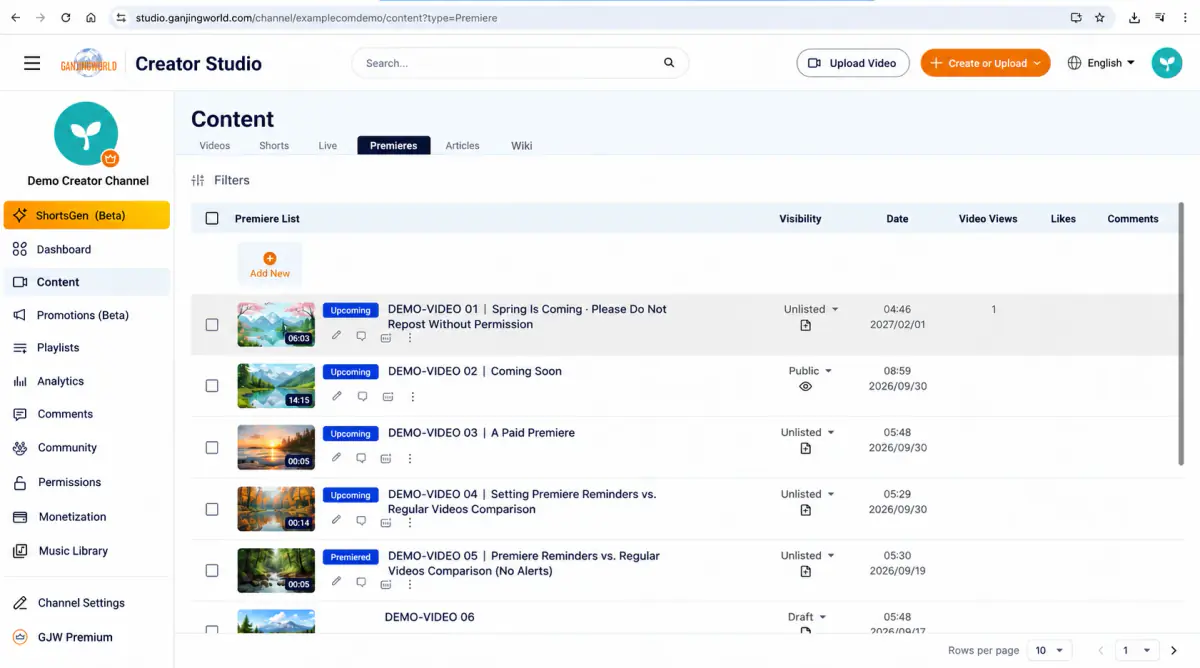This screenshot has width=1200, height=668.
Task: Open comments icon for DEMO-VIDEO 01
Action: (x=361, y=337)
